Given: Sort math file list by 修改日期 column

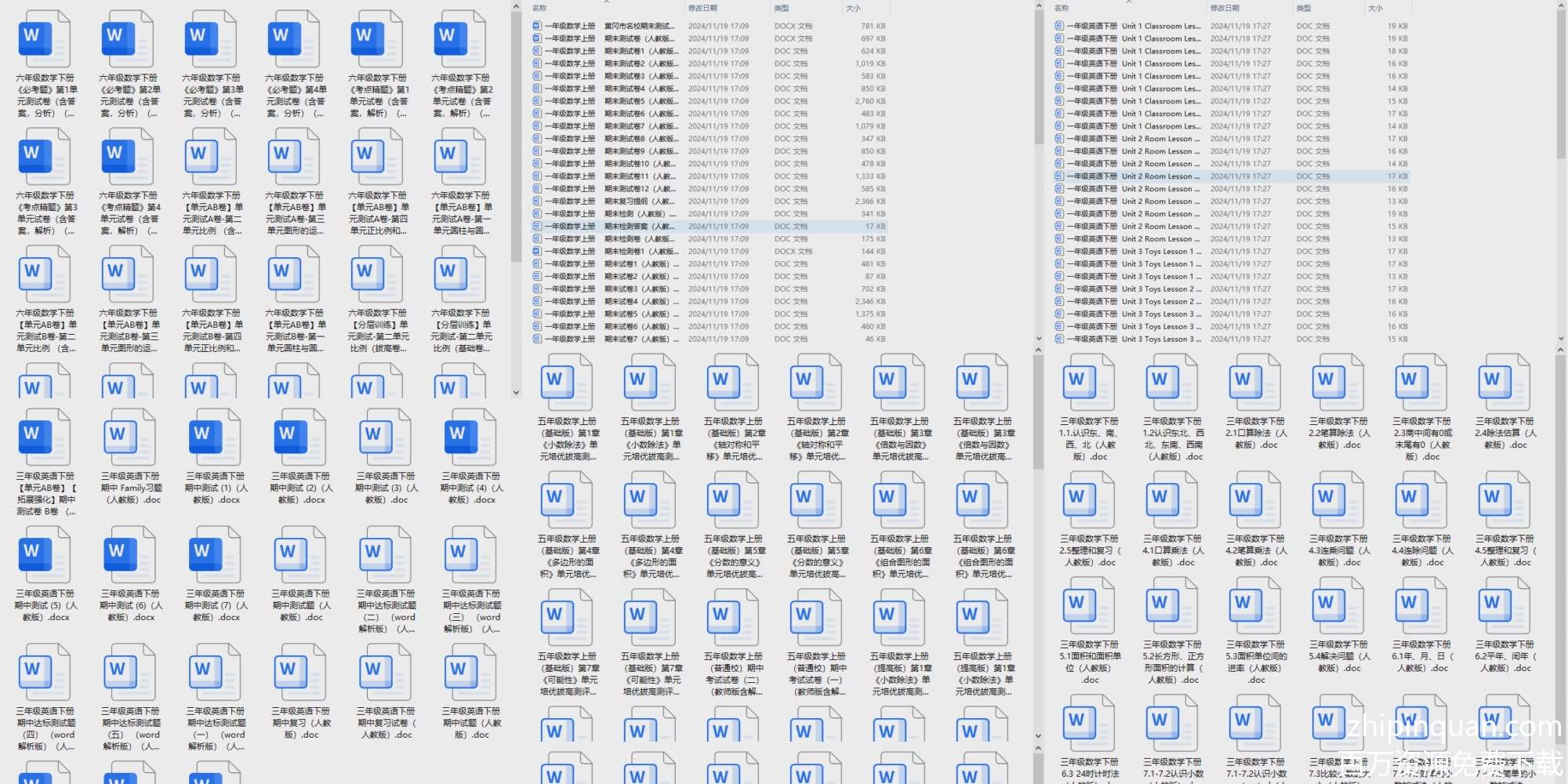Looking at the screenshot, I should click(x=702, y=8).
